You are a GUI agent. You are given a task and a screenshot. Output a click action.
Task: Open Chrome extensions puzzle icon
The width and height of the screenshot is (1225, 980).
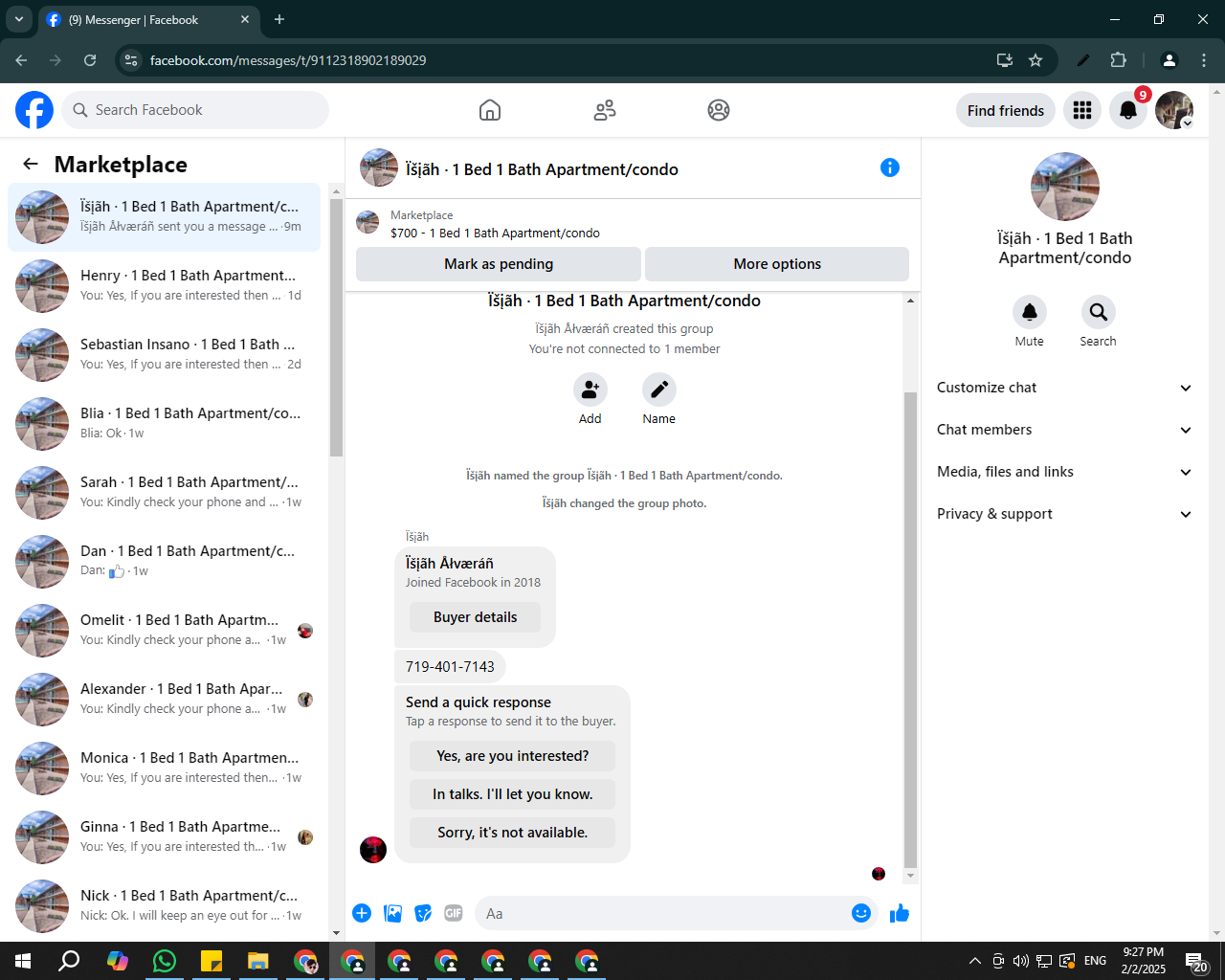(x=1118, y=60)
